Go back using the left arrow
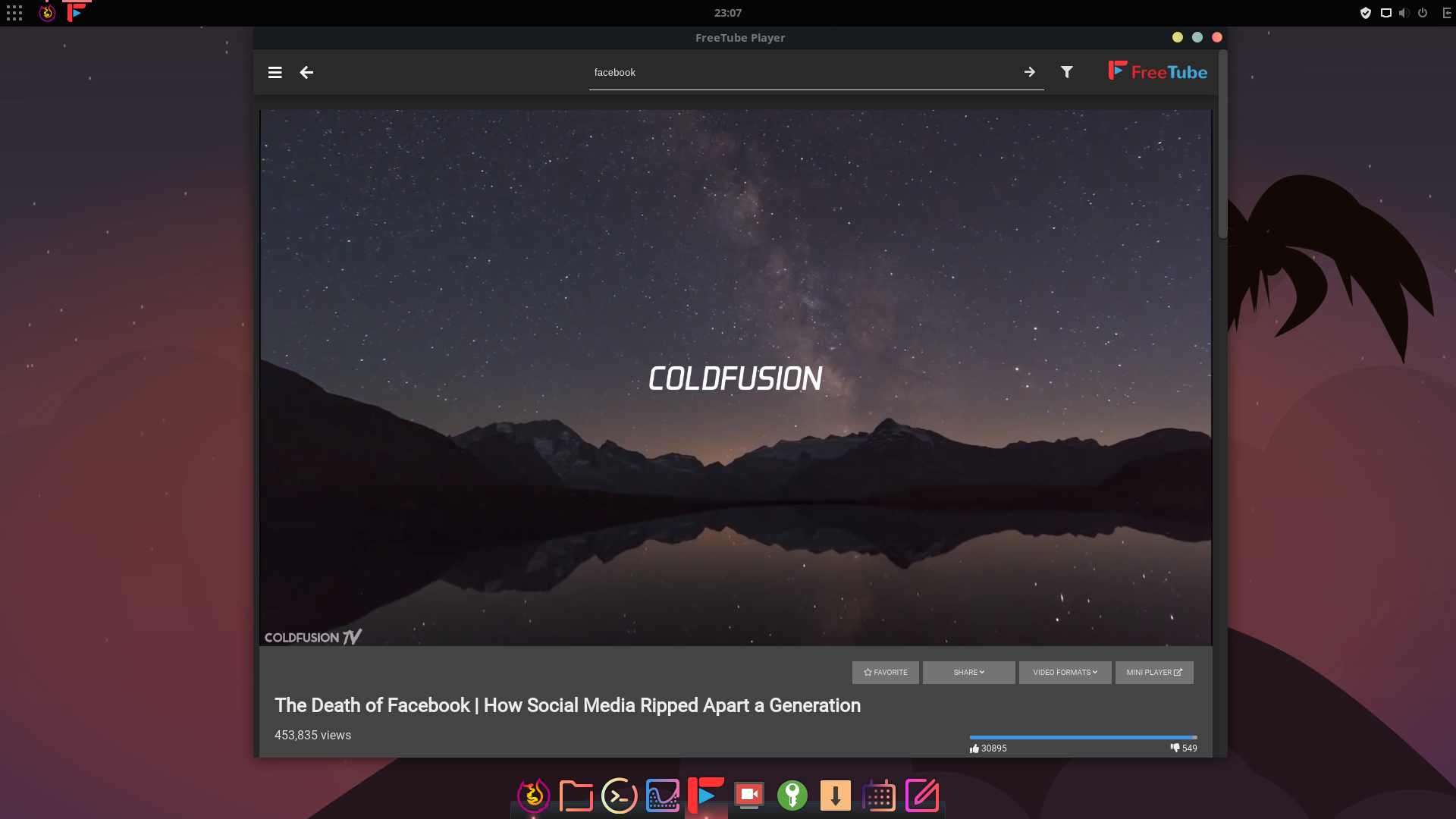Screen dimensions: 1456x819 click(306, 73)
